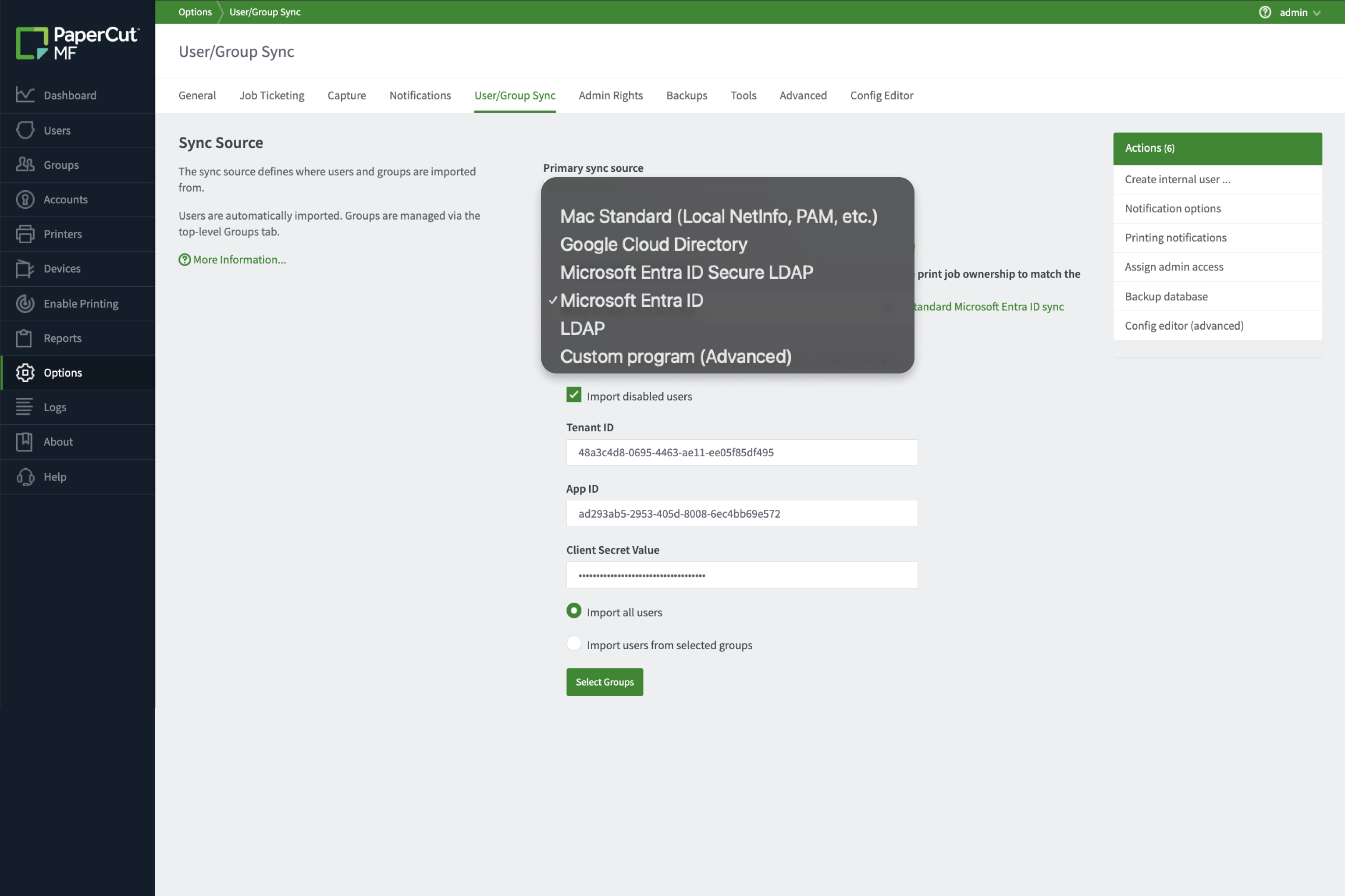Screen dimensions: 1345x896
Task: Open the Devices section
Action: point(62,269)
